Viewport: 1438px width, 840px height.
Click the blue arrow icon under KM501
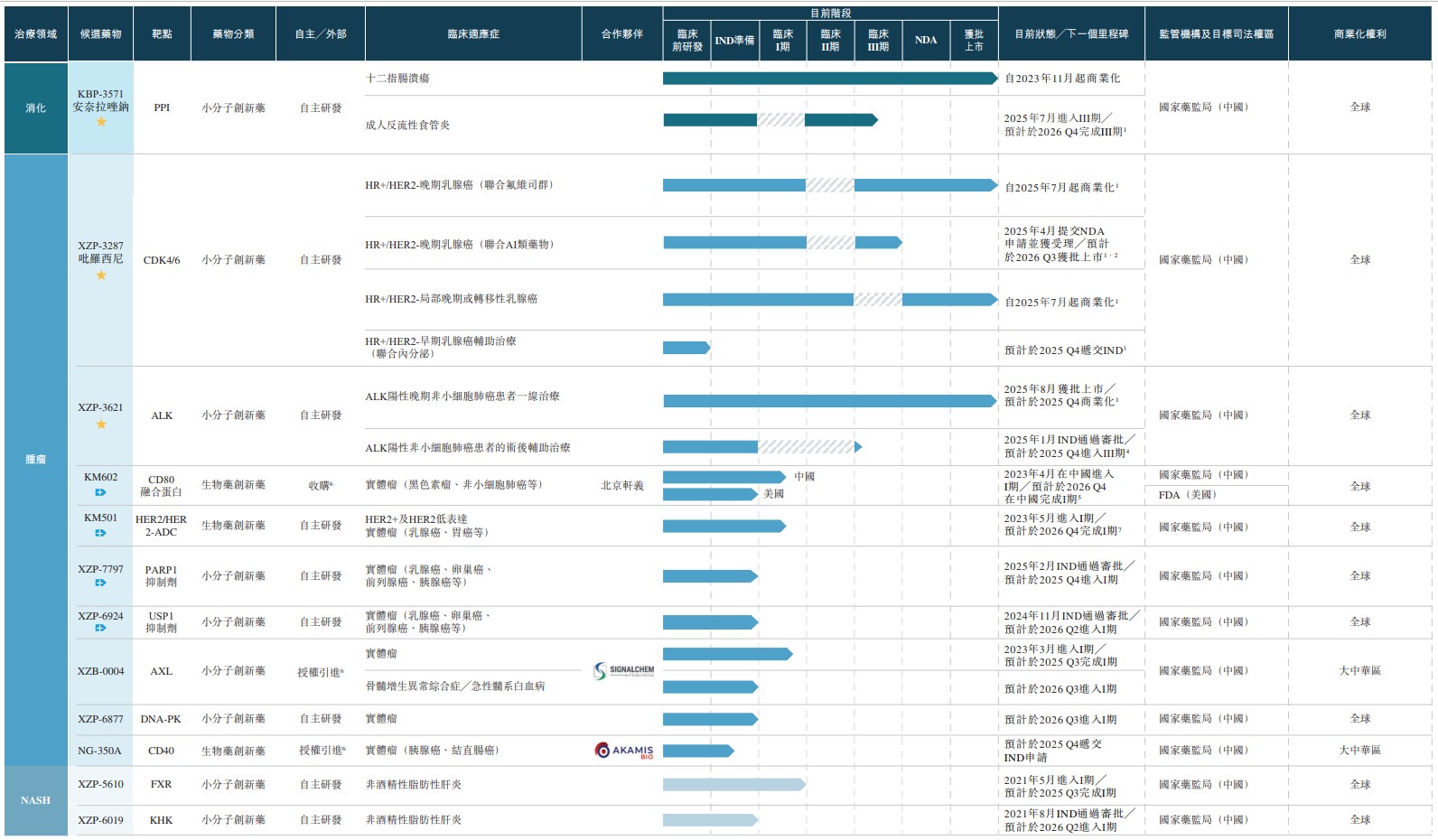pos(100,533)
